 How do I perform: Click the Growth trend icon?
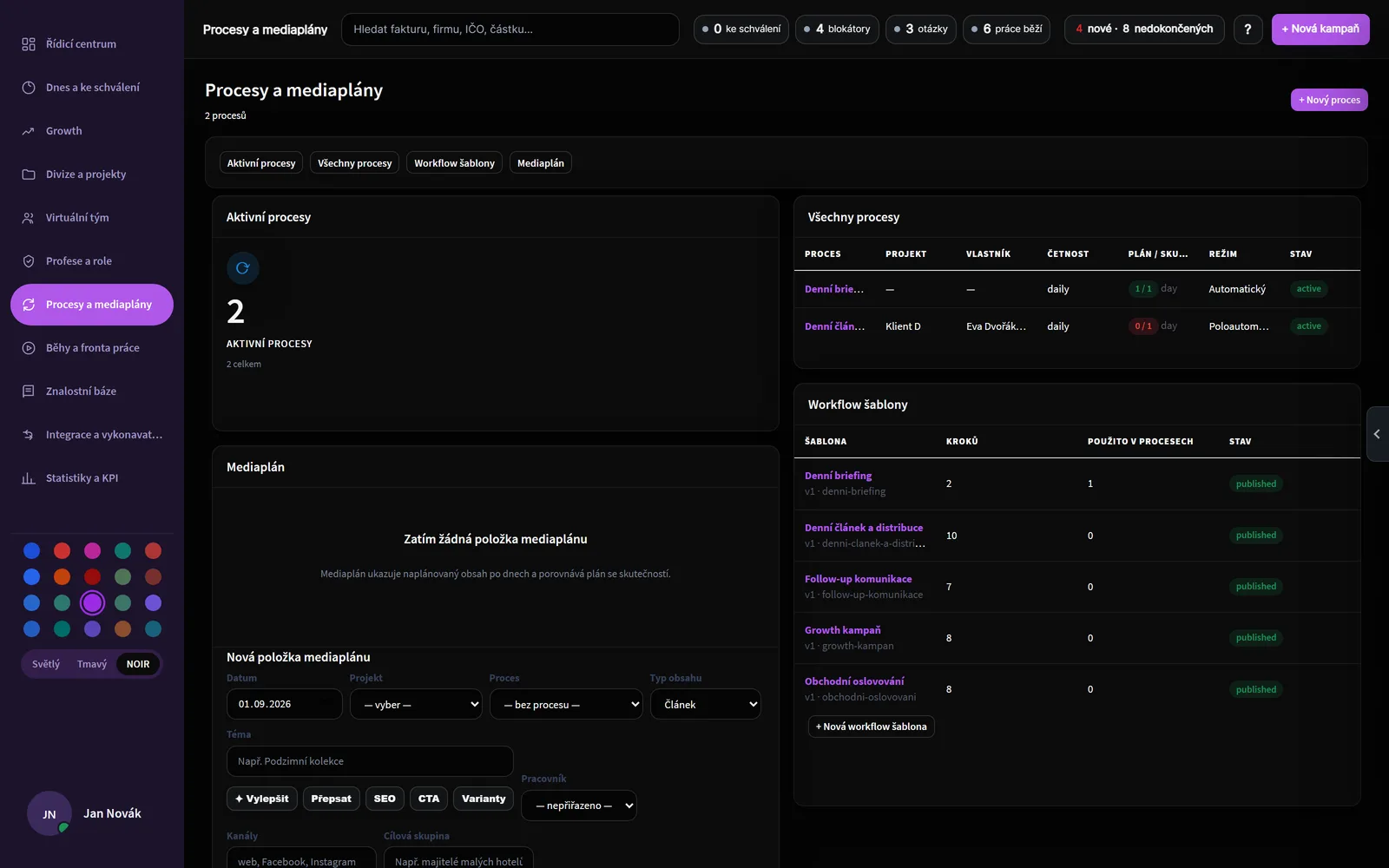pos(29,131)
